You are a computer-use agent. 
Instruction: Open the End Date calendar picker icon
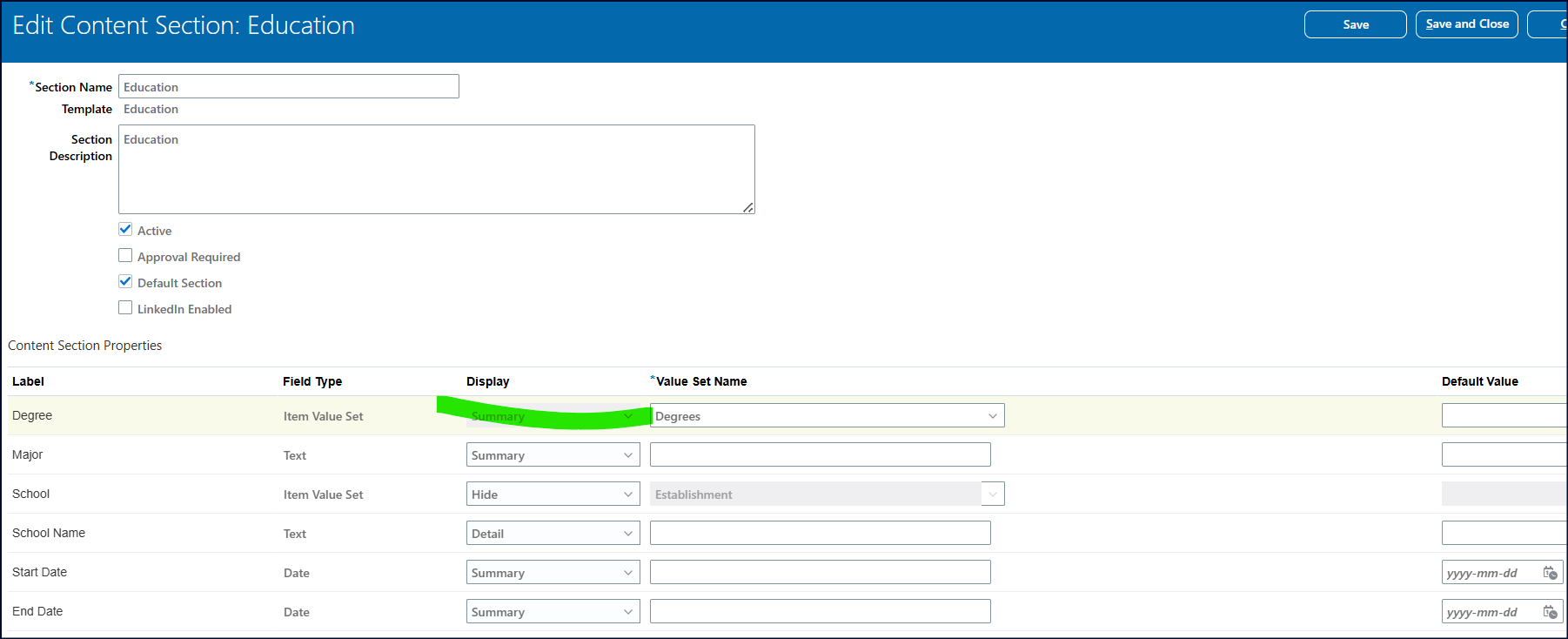coord(1551,612)
